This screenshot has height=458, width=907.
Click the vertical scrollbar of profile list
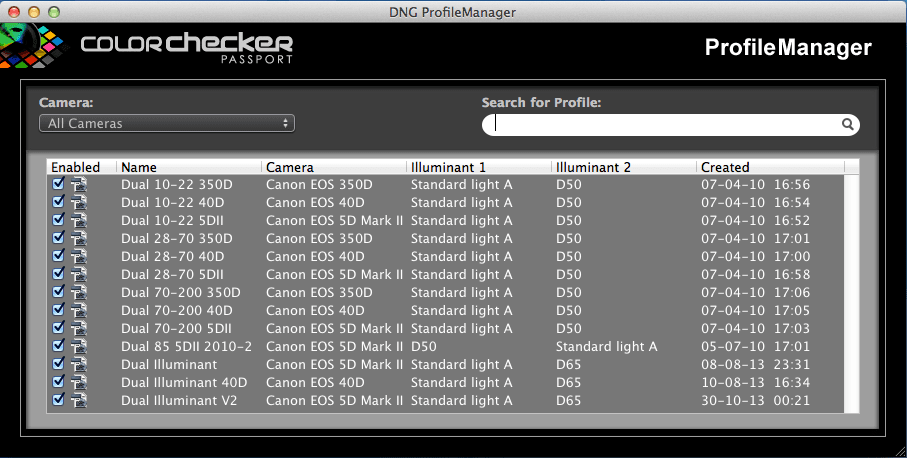(852, 290)
